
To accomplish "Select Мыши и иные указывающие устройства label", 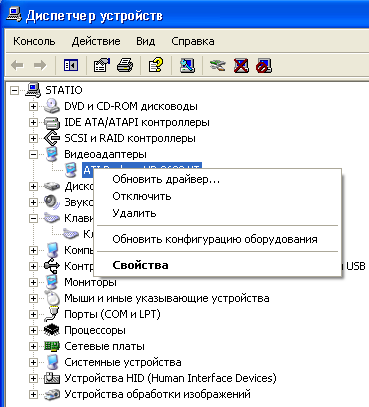I will [167, 298].
